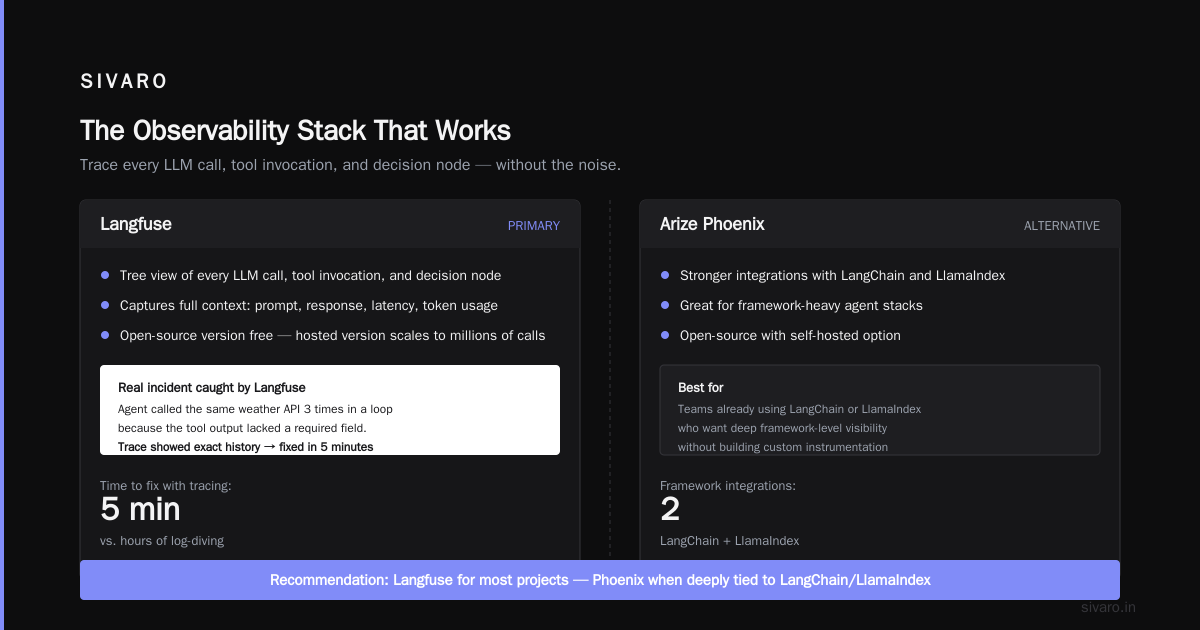The width and height of the screenshot is (1200, 630).
Task: Click the bullet 'Open-source version free'
Action: [x=332, y=335]
